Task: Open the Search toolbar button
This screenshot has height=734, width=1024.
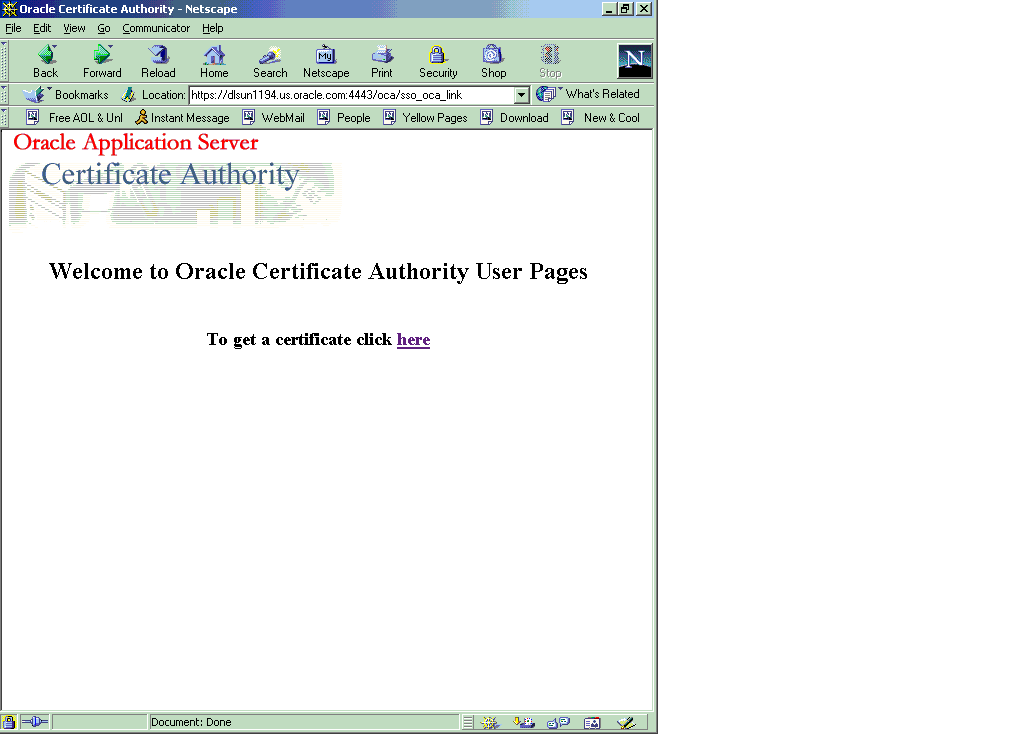Action: pos(270,61)
